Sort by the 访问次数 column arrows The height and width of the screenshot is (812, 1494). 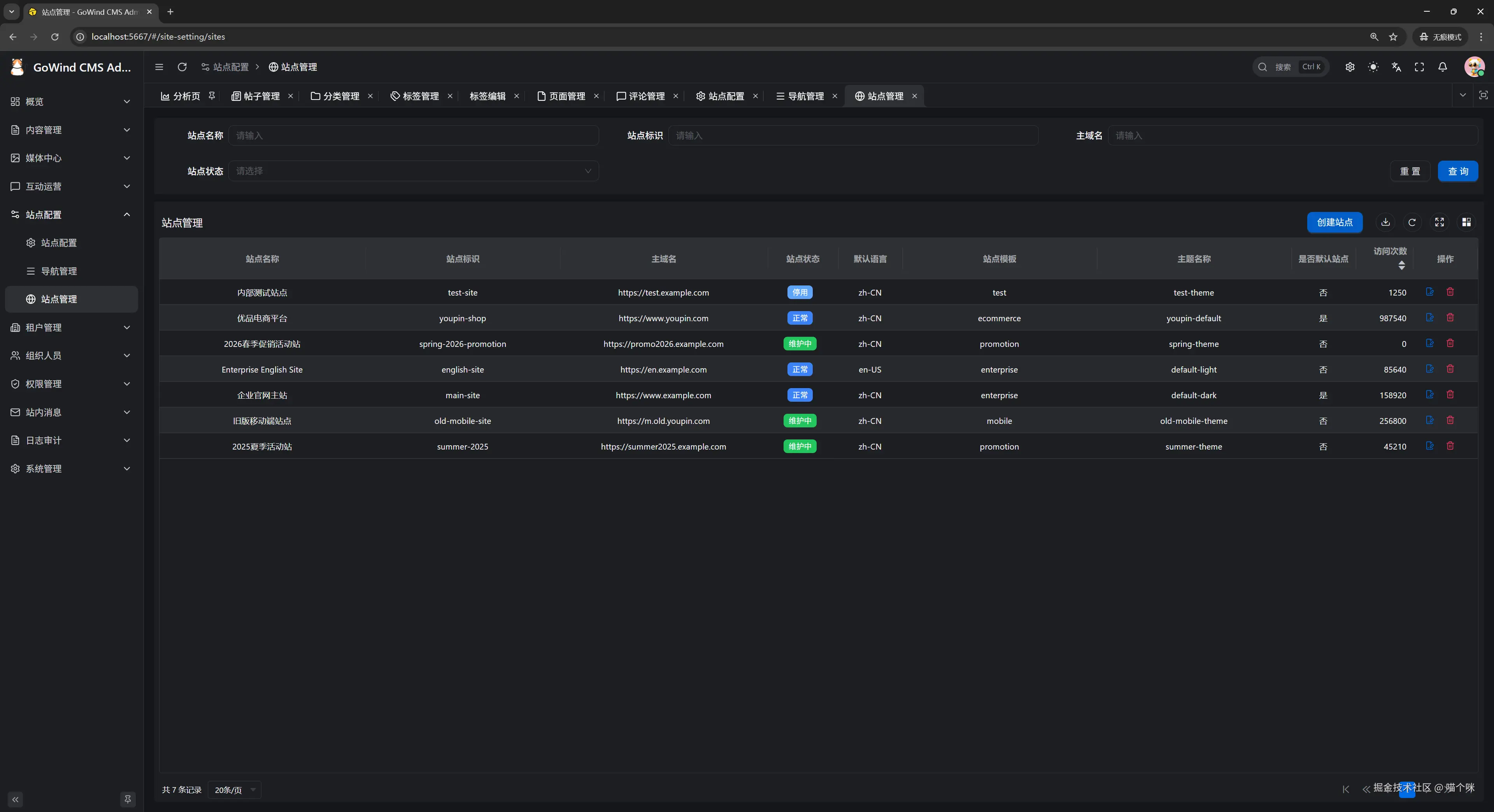pos(1401,266)
